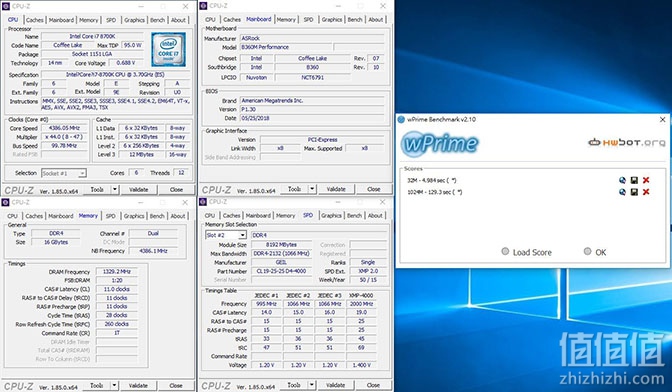Image resolution: width=672 pixels, height=392 pixels.
Task: Click the Module Size value 8192 MBytes
Action: (281, 245)
